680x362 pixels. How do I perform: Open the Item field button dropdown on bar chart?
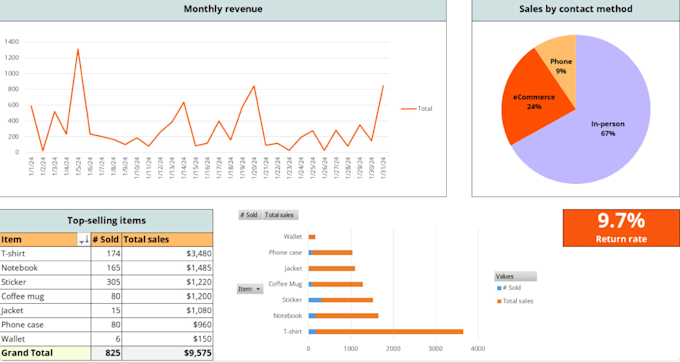(250, 289)
